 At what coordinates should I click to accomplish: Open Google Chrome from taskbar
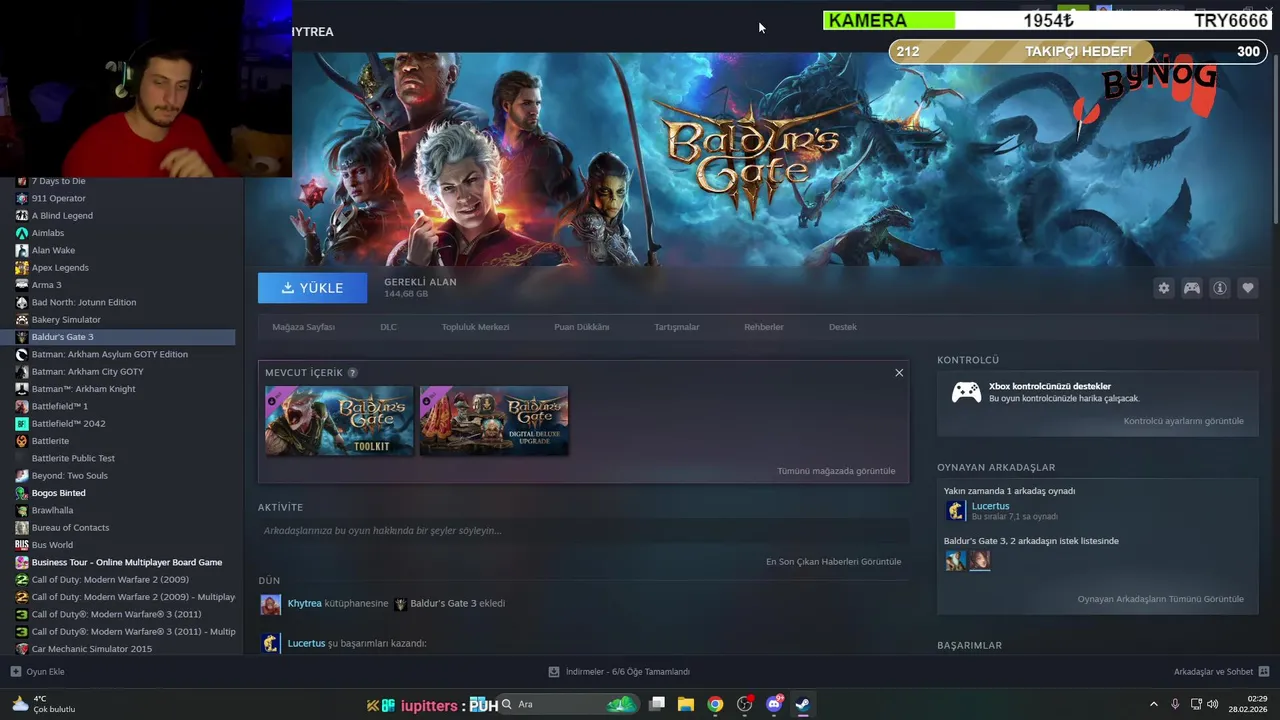[x=715, y=704]
